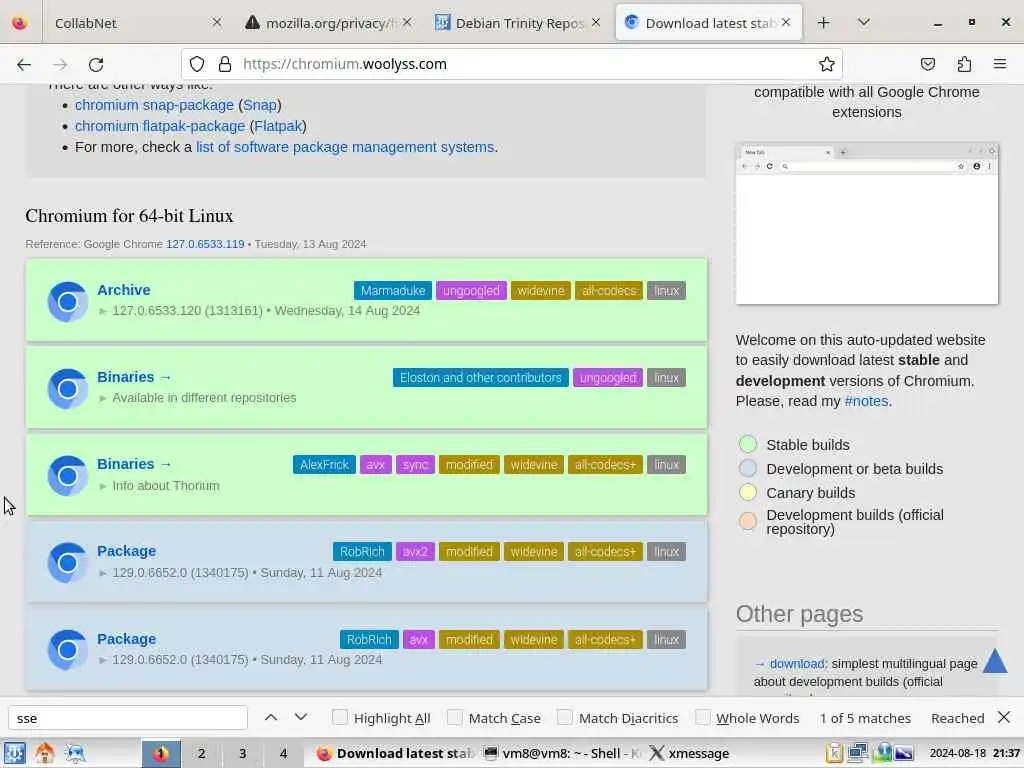This screenshot has width=1024, height=768.
Task: Open the Extensions puzzle icon
Action: [x=964, y=64]
